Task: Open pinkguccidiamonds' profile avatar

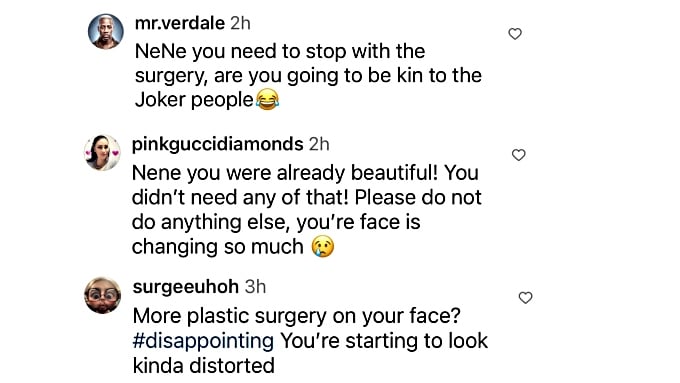Action: 102,153
